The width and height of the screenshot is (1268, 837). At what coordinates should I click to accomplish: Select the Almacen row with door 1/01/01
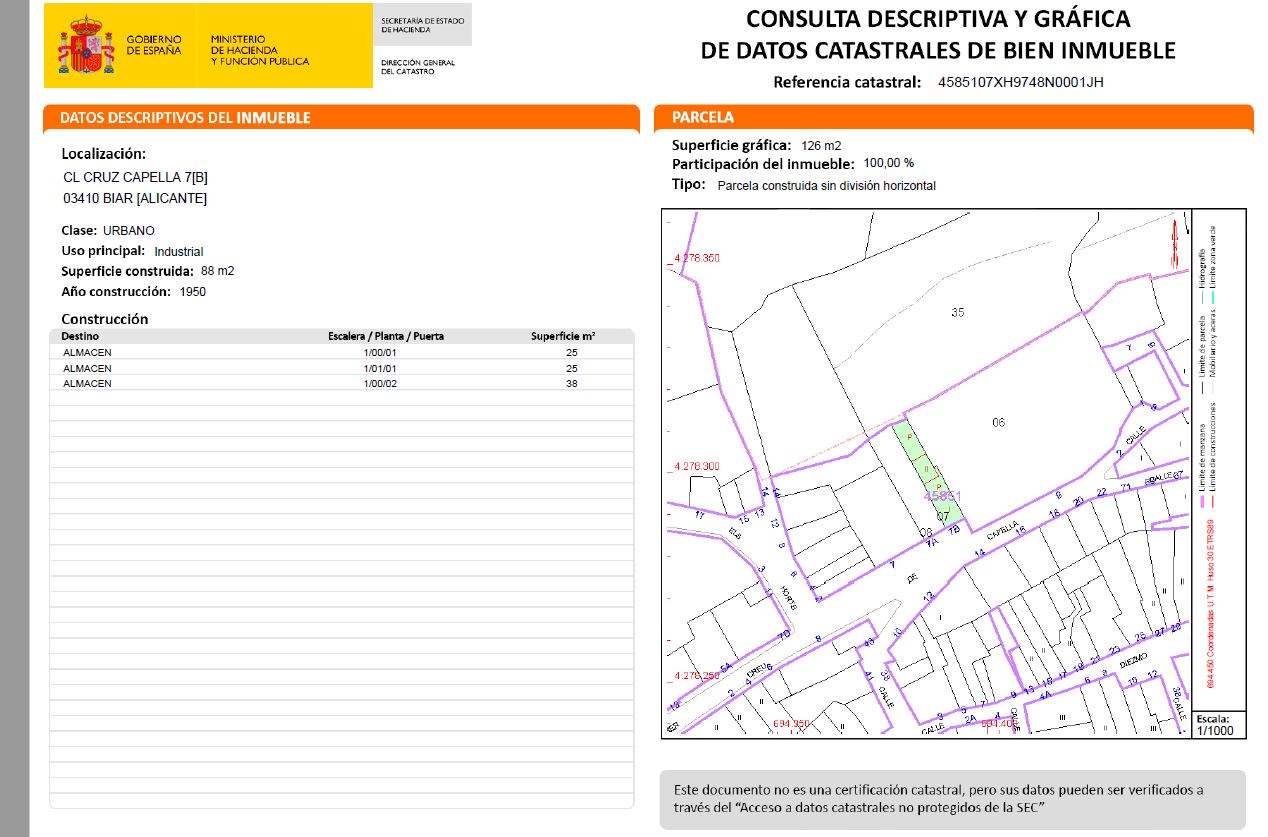[x=340, y=368]
